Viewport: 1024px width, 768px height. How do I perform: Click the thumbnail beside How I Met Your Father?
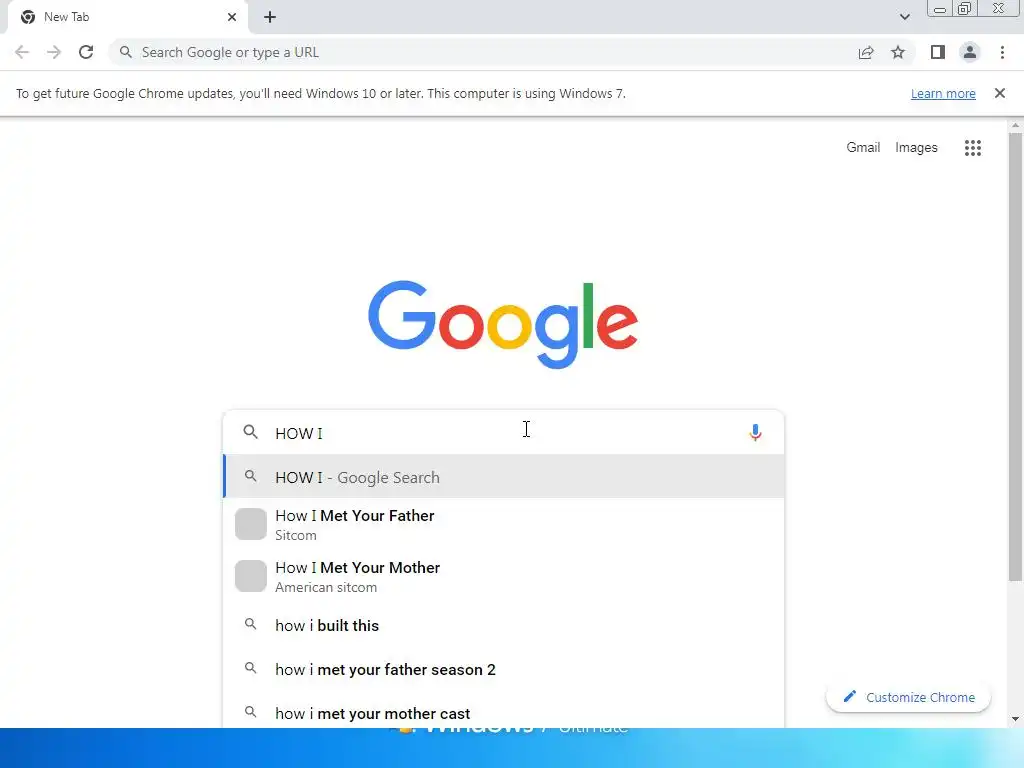tap(251, 524)
